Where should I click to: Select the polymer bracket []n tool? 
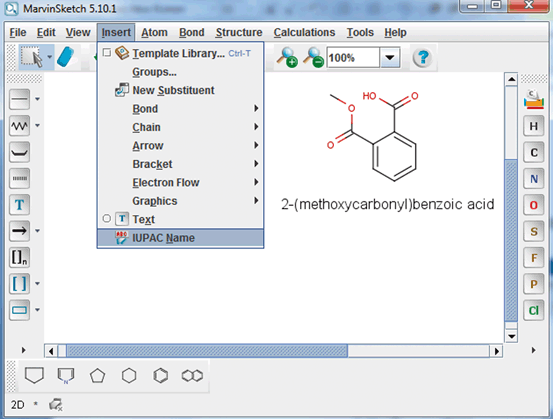point(19,257)
